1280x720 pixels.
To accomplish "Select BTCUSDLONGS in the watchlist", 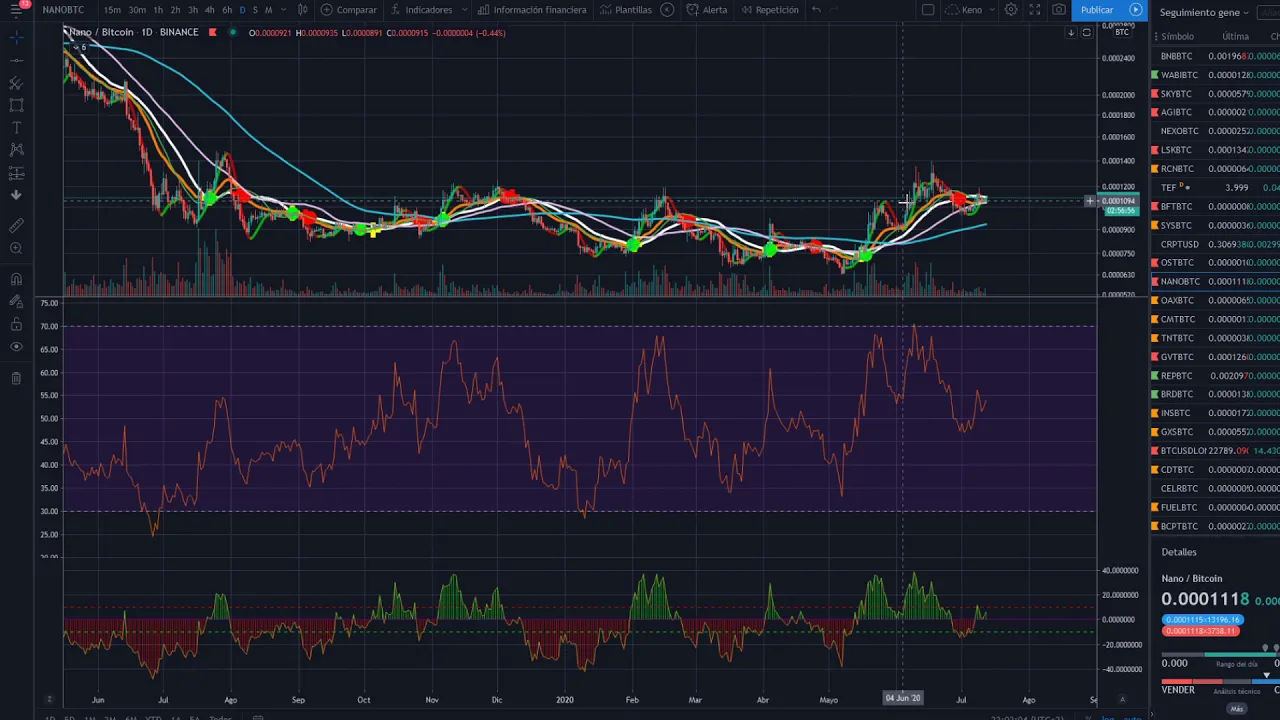I will [1215, 450].
